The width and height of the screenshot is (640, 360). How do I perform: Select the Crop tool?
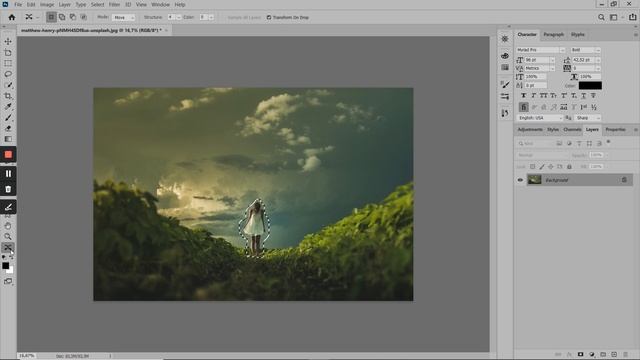point(8,96)
